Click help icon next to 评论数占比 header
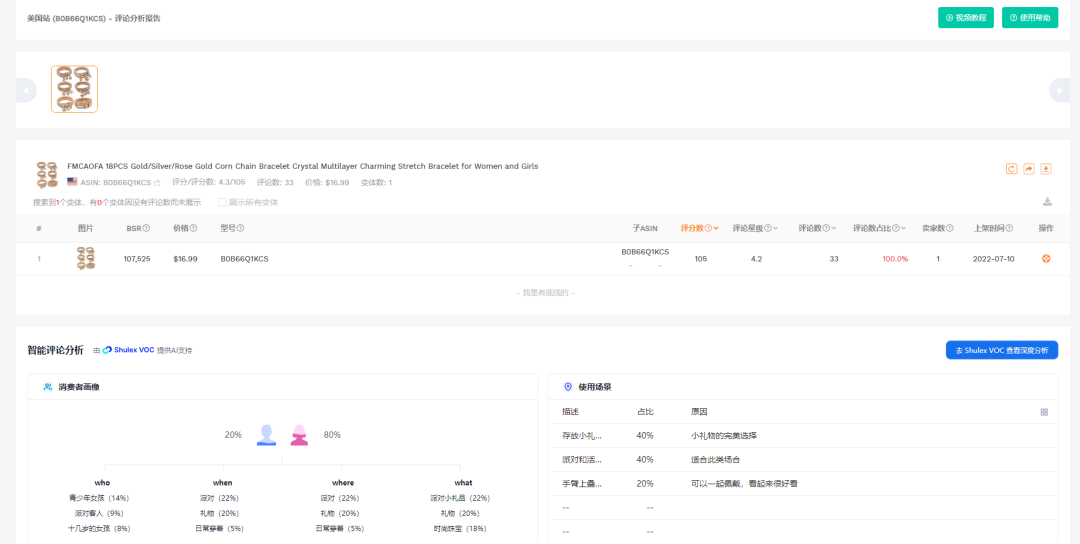 click(x=895, y=228)
